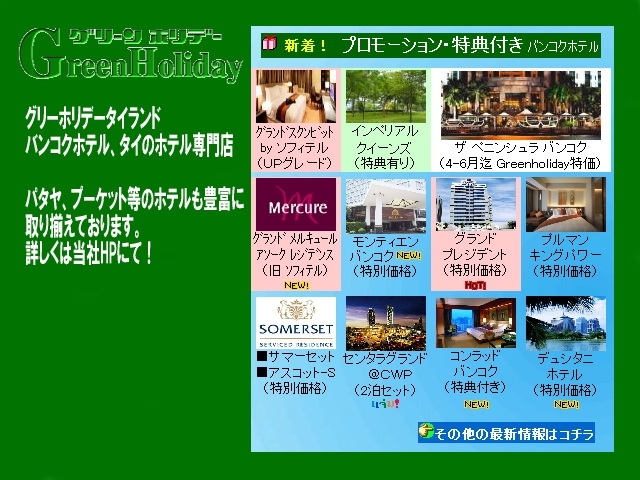Click ザ ペニンシュラ バンコク text link
This screenshot has width=640, height=480.
(x=521, y=147)
